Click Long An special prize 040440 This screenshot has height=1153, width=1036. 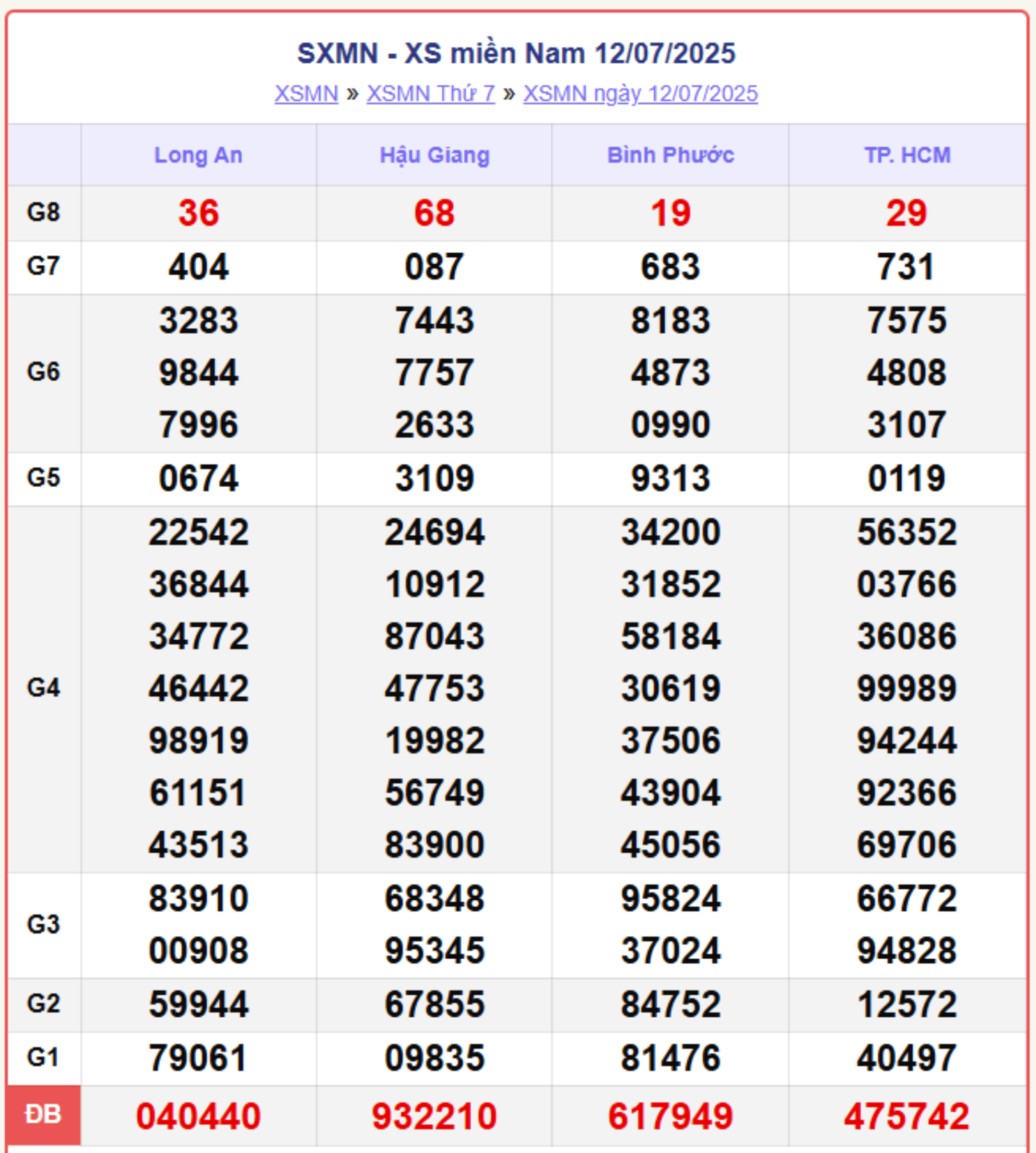(198, 1115)
